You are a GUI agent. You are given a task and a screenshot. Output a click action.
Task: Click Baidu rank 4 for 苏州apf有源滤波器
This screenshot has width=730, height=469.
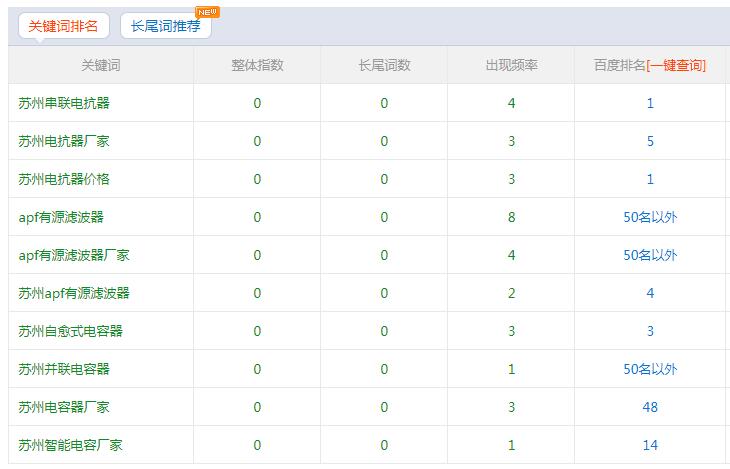coord(650,293)
